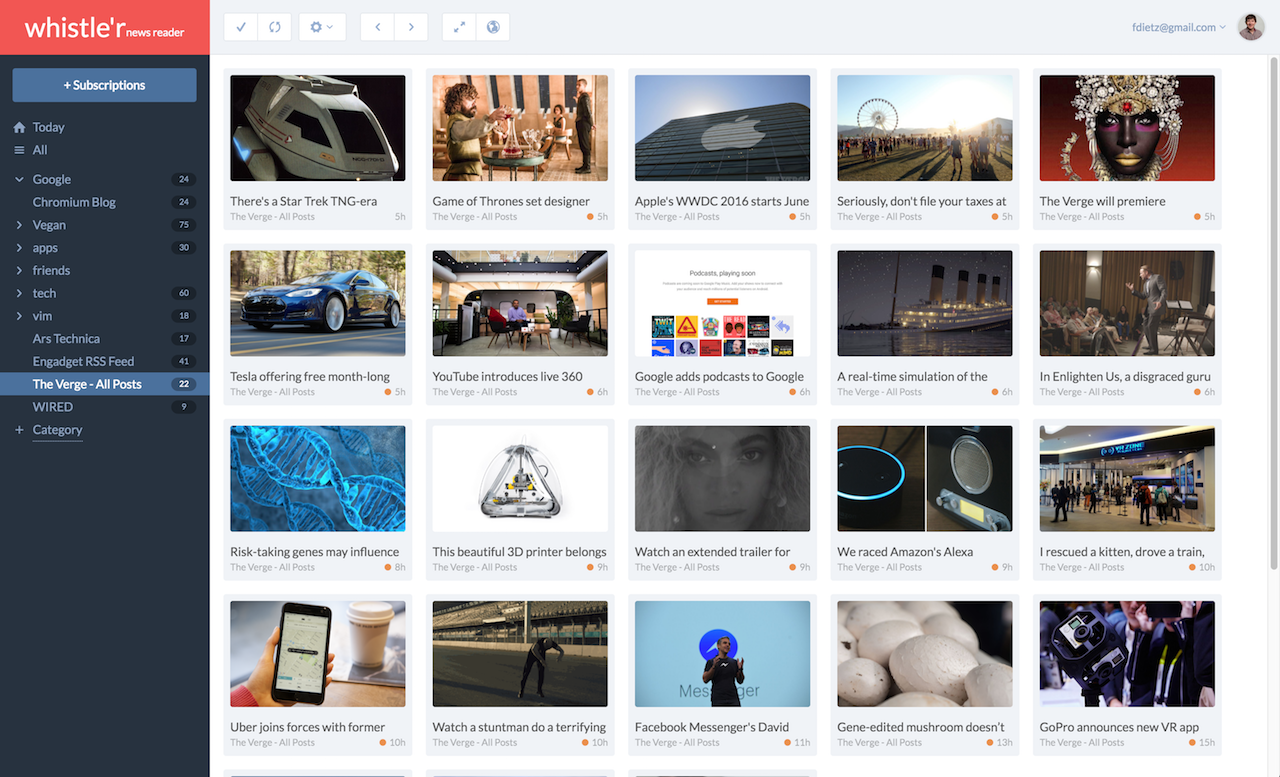Image resolution: width=1280 pixels, height=777 pixels.
Task: Toggle unread dot on Apple's WWDC card
Action: (793, 217)
